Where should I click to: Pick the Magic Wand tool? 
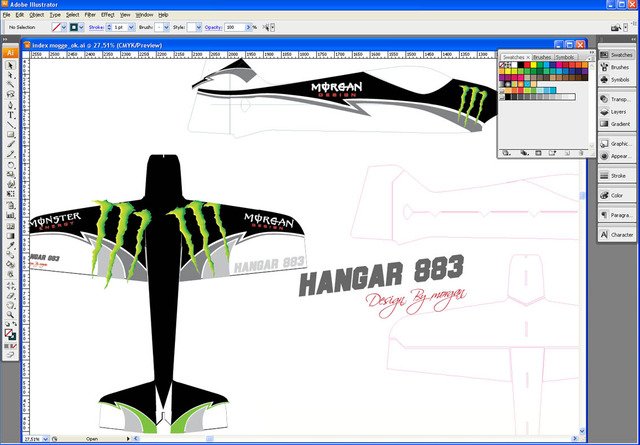(11, 85)
